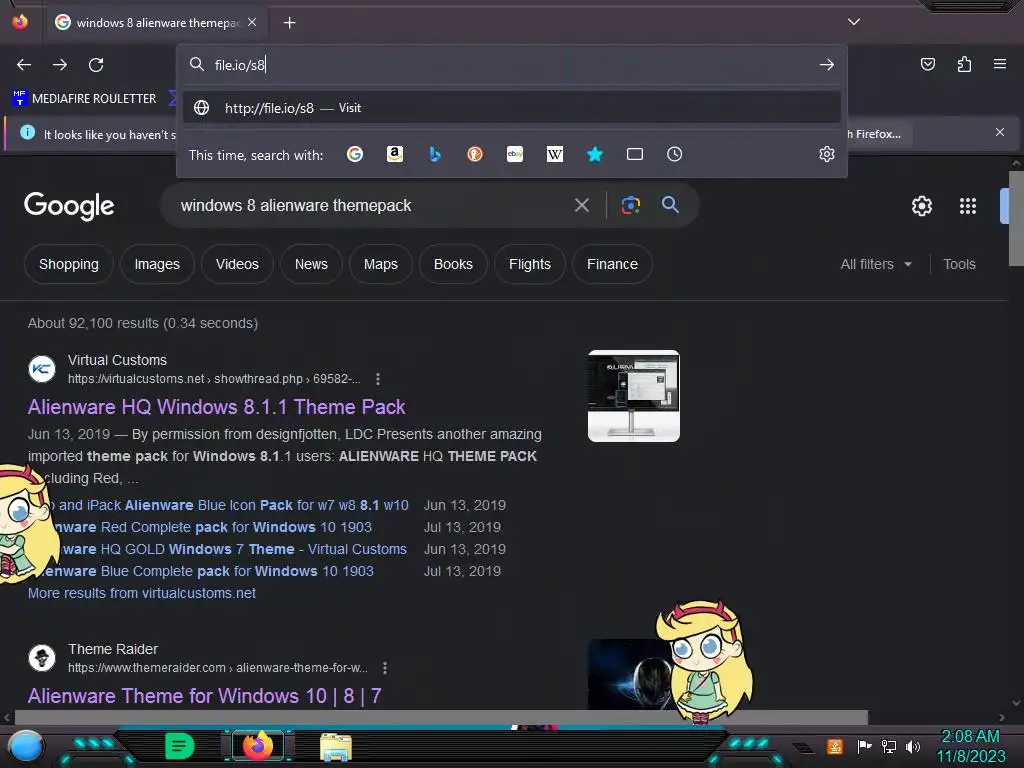The width and height of the screenshot is (1024, 768).
Task: Close the windows 8 alienware themepack tab
Action: pos(252,22)
